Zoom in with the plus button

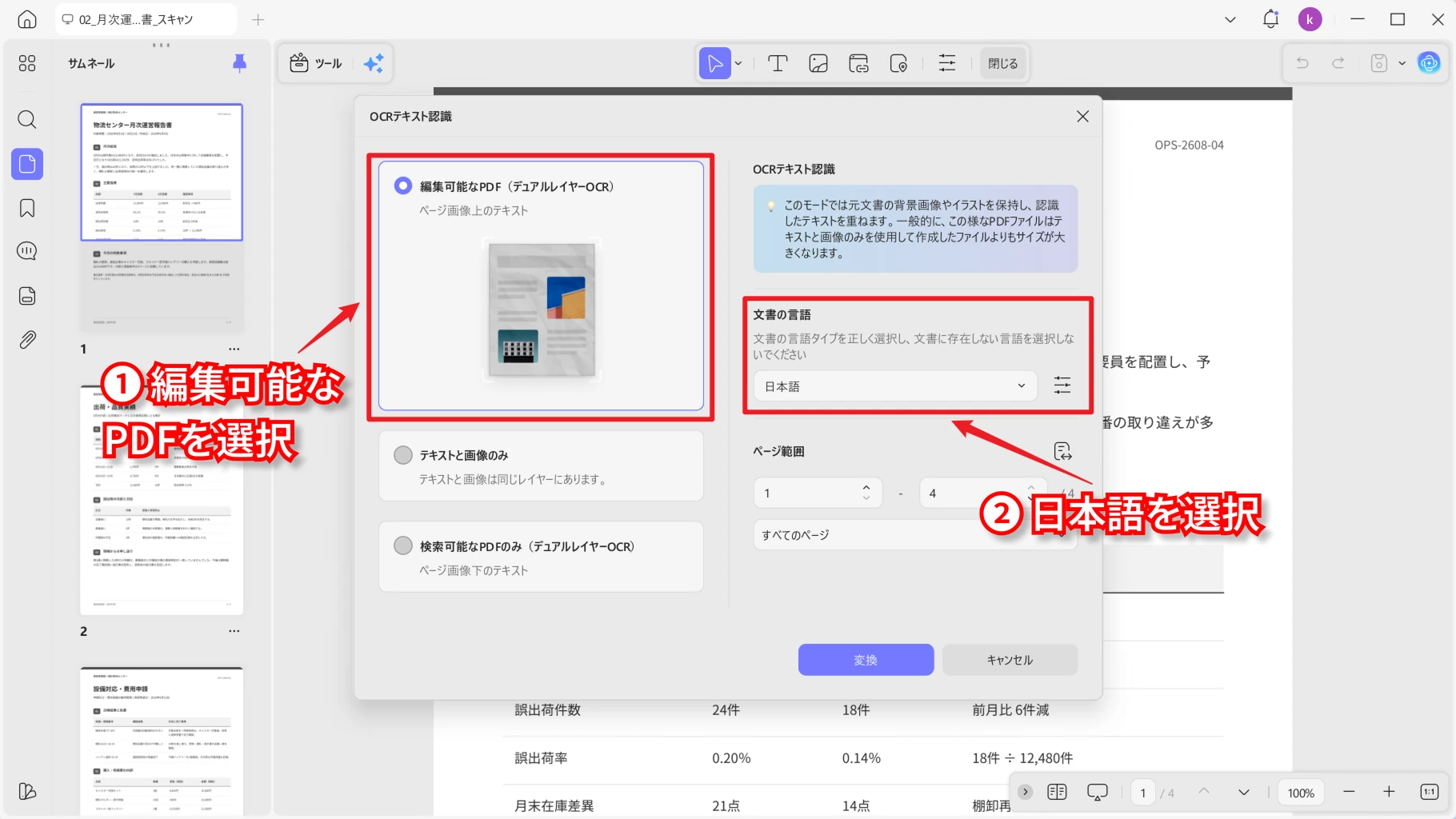coord(1389,792)
